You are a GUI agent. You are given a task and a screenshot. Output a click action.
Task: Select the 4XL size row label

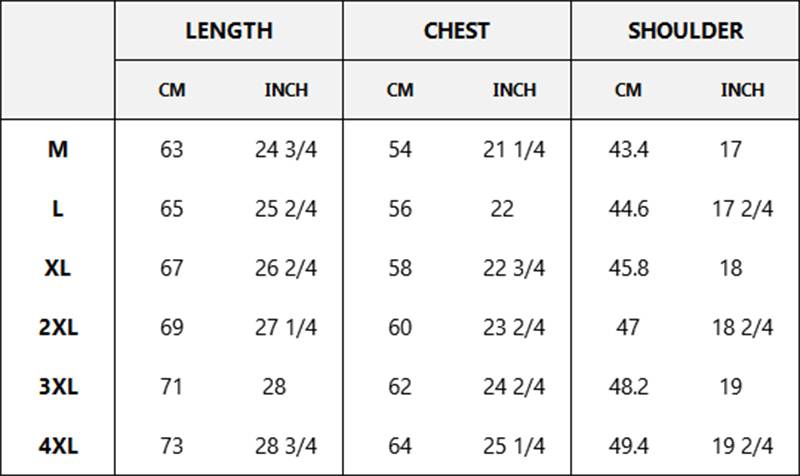[58, 446]
